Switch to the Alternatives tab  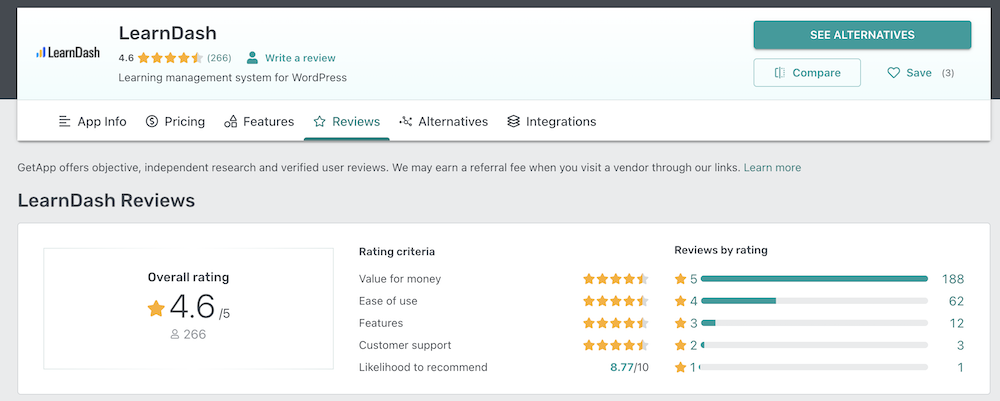(x=443, y=122)
